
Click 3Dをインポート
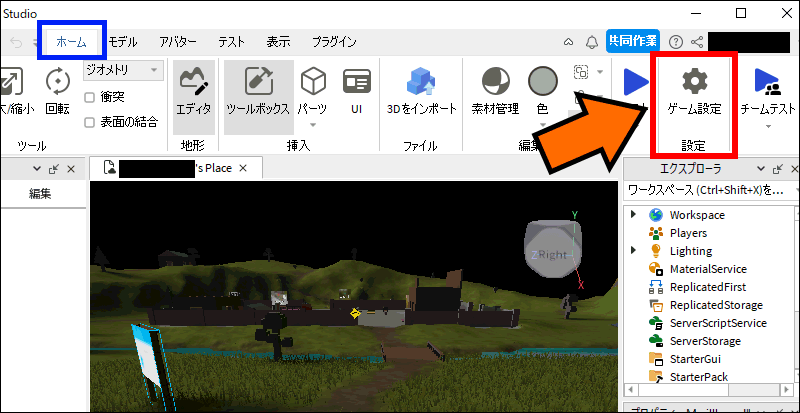point(421,92)
